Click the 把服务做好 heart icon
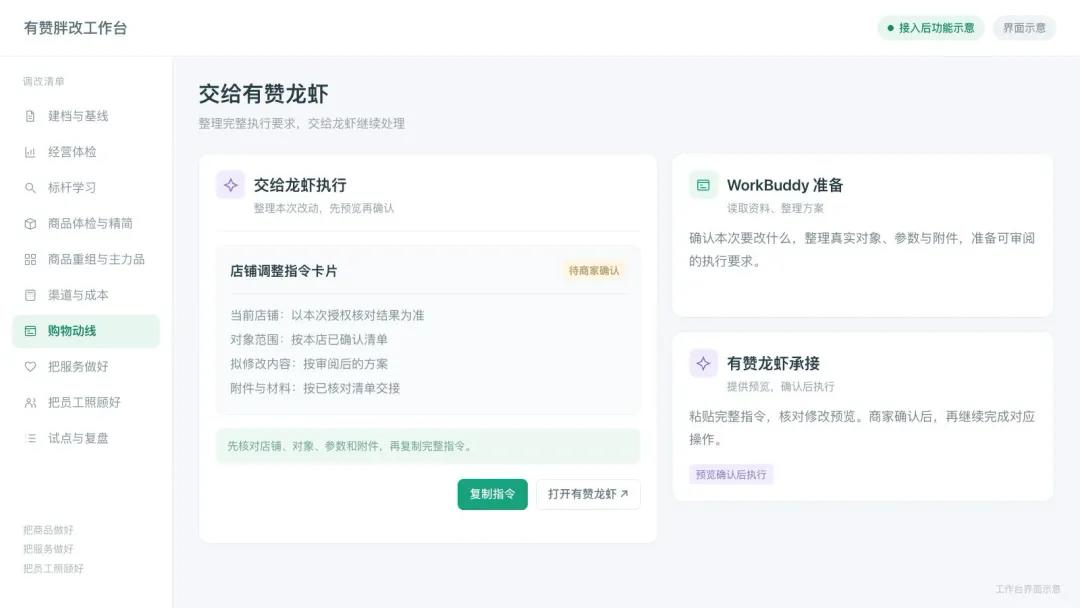 [x=30, y=367]
